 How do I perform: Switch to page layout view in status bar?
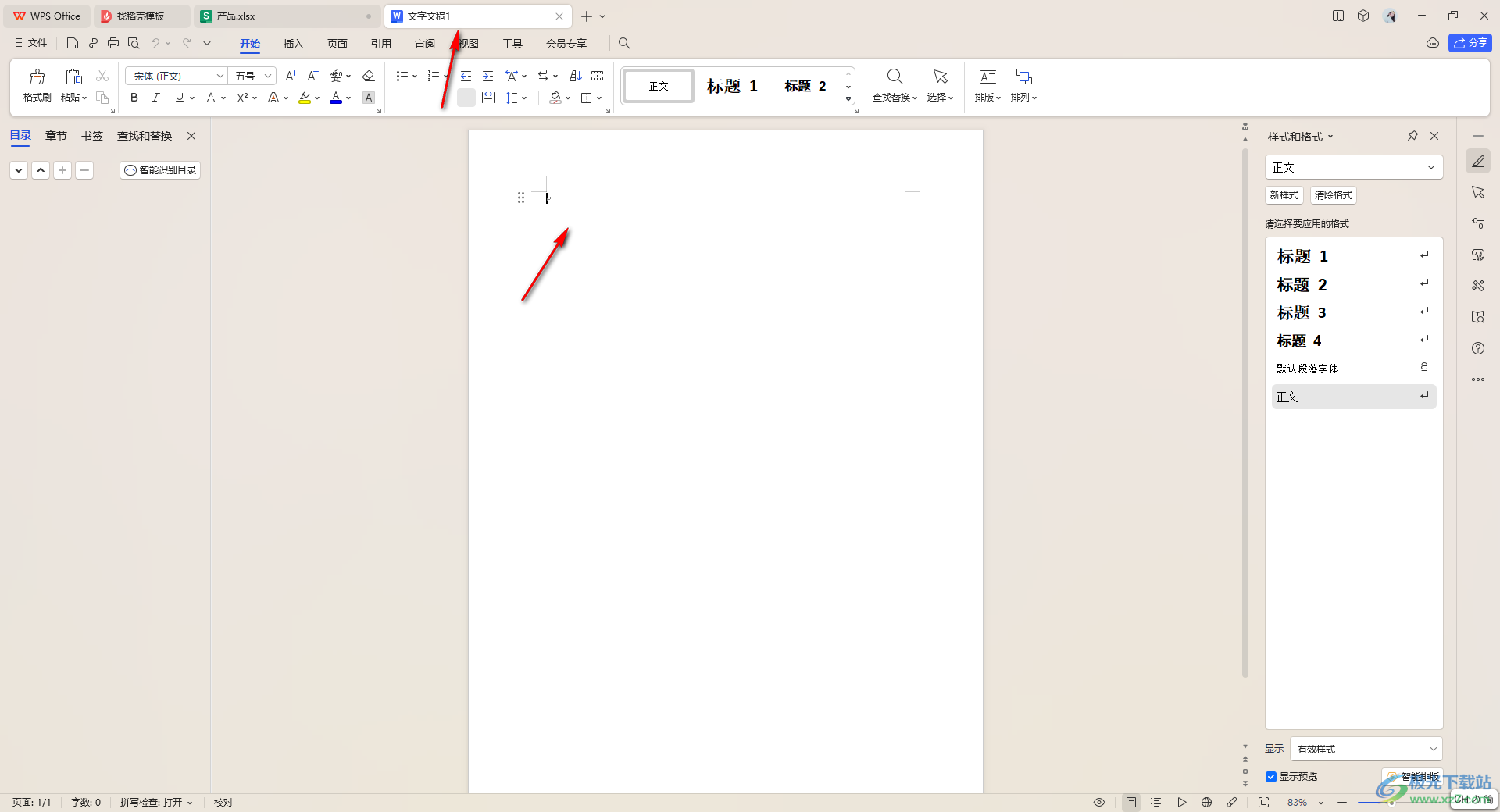(1131, 802)
